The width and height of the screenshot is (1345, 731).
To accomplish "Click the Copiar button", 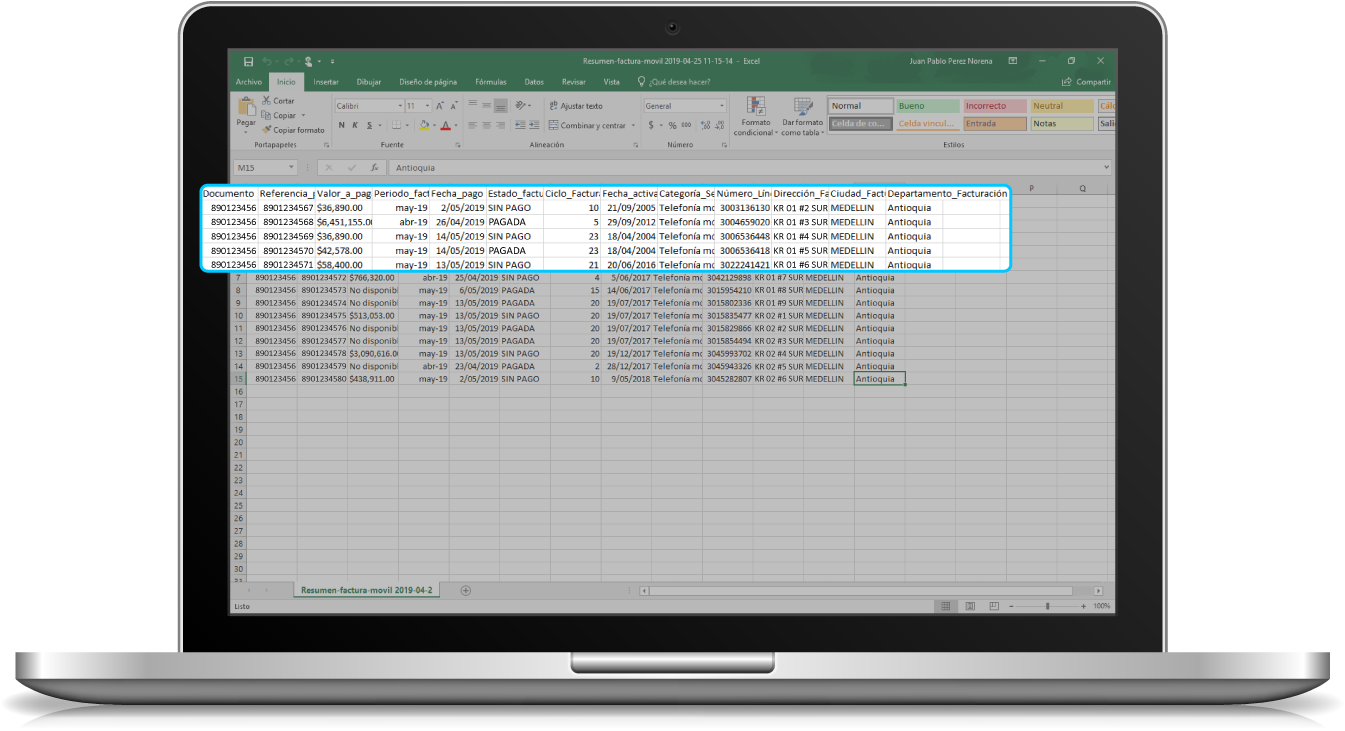I will pyautogui.click(x=280, y=115).
